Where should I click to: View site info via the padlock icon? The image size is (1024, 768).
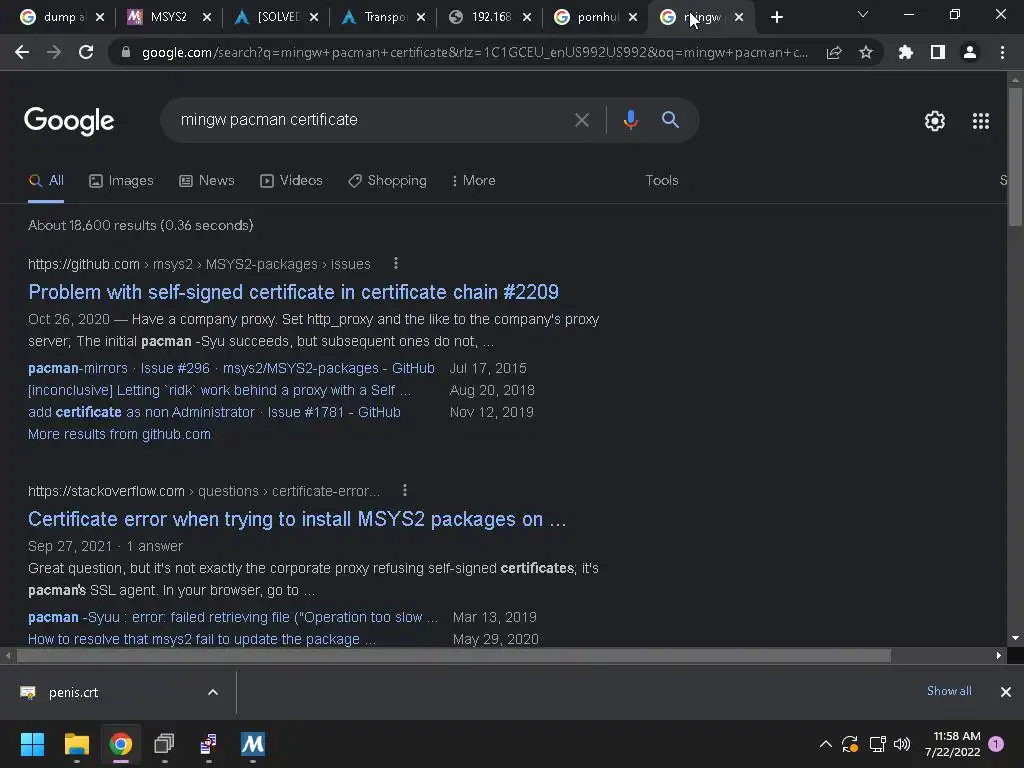(x=126, y=52)
